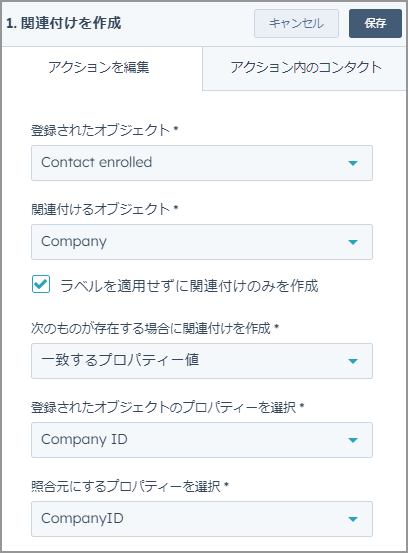Click the caret arrow in CompanyID field
Image resolution: width=408 pixels, height=553 pixels.
pos(353,519)
